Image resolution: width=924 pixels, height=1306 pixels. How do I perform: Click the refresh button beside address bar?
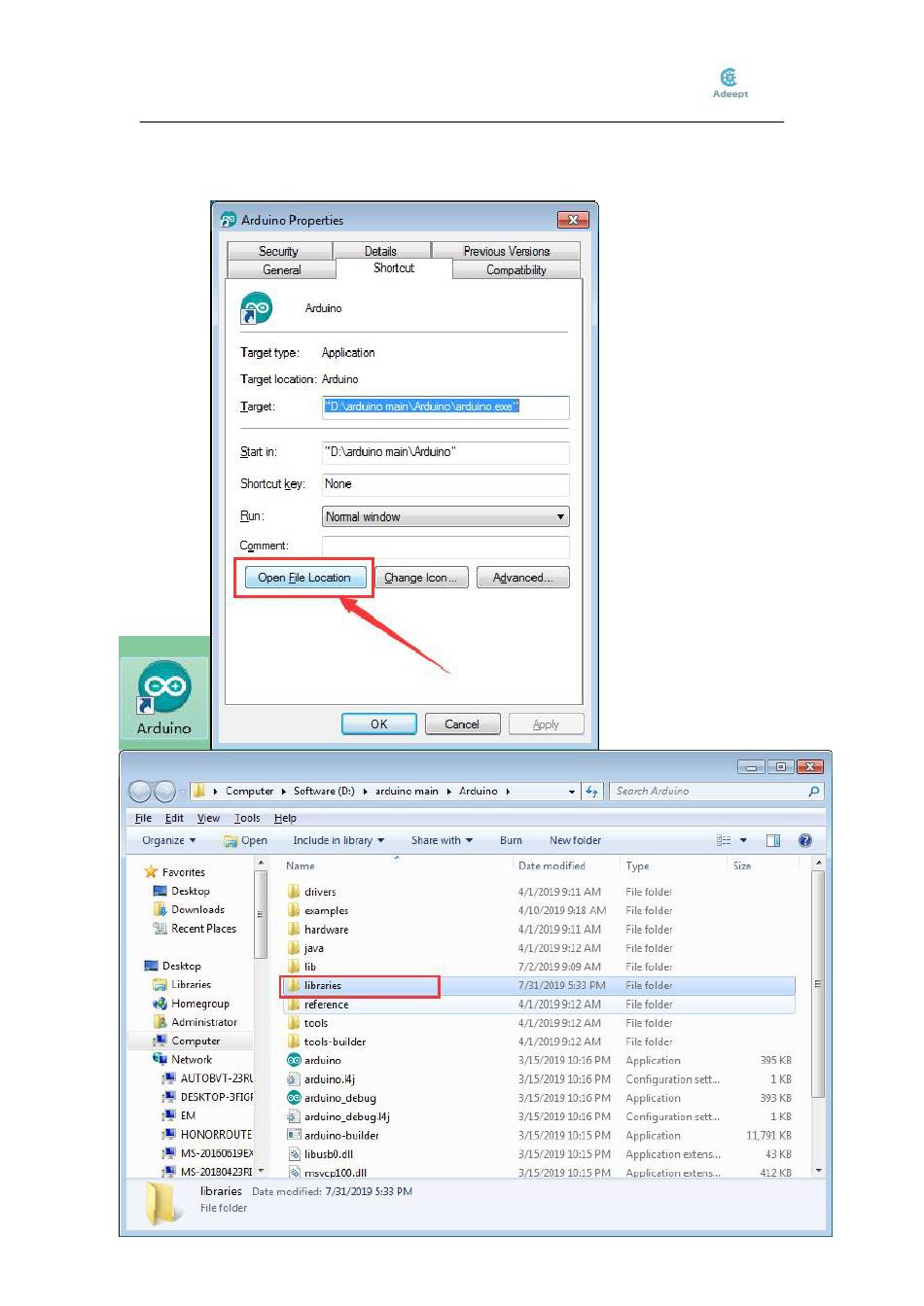pos(591,792)
